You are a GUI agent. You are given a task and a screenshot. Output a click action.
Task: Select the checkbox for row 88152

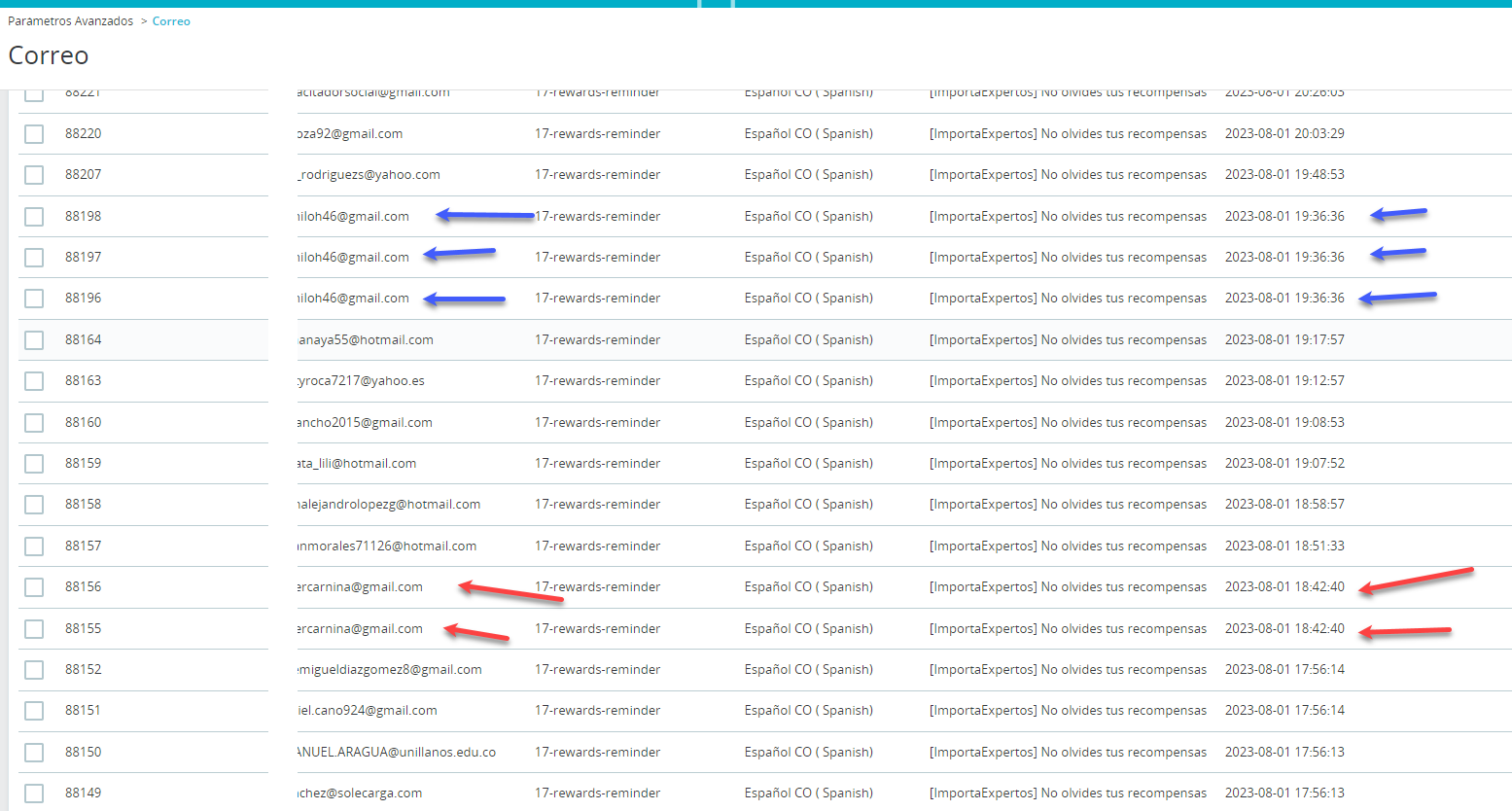(x=34, y=670)
